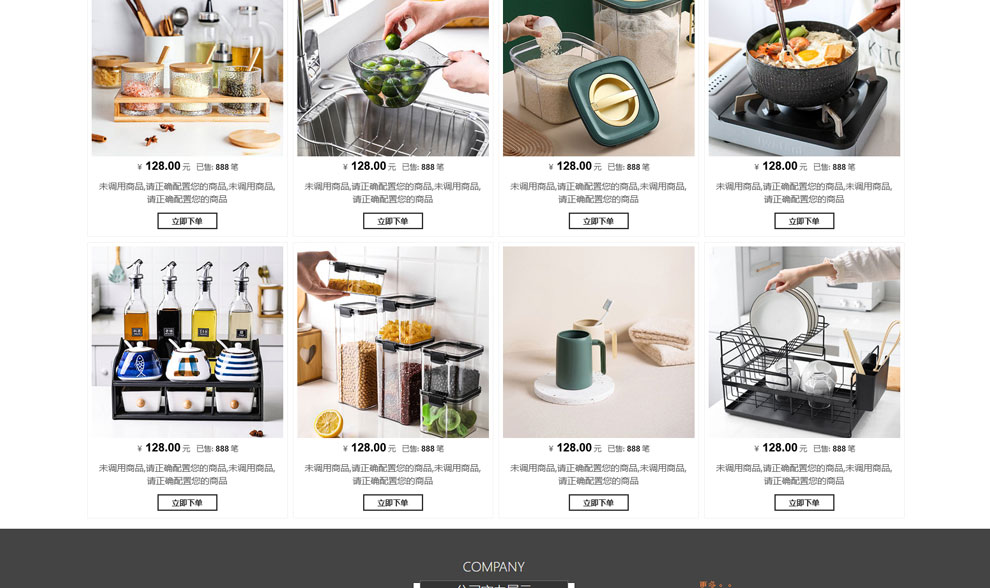Click 立即下单 under the green mug
The image size is (990, 588).
pyautogui.click(x=599, y=503)
